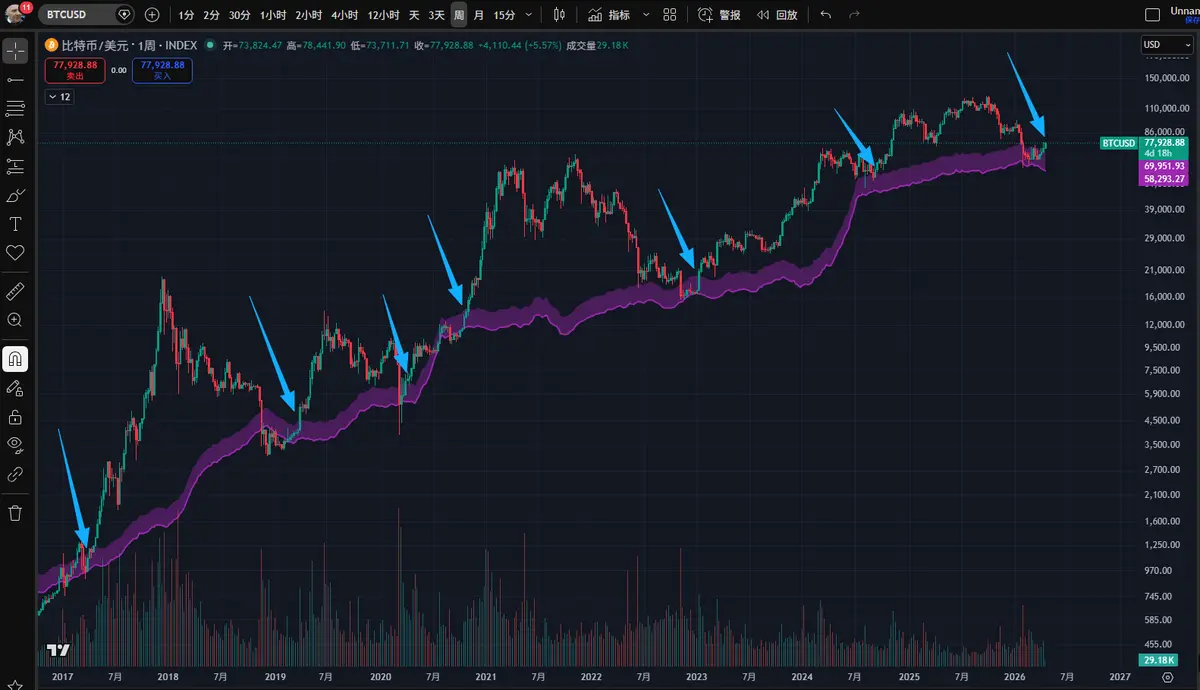This screenshot has width=1200, height=690.
Task: Toggle magnet mode snapping
Action: pyautogui.click(x=15, y=358)
